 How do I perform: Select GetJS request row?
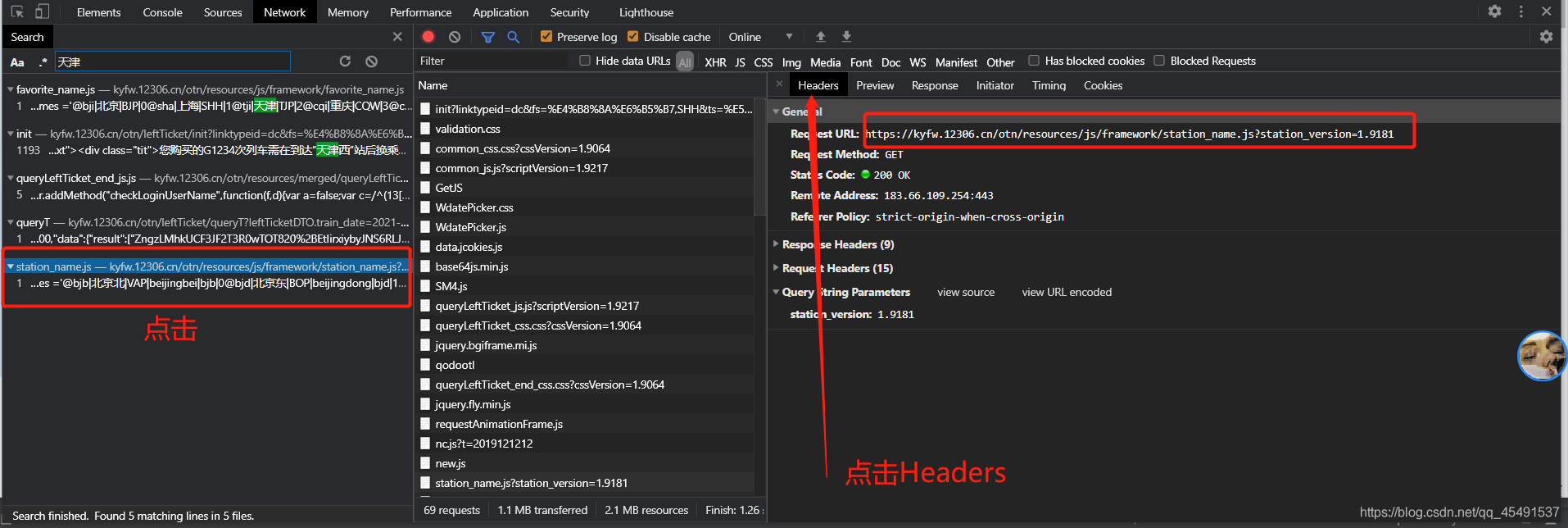(585, 188)
